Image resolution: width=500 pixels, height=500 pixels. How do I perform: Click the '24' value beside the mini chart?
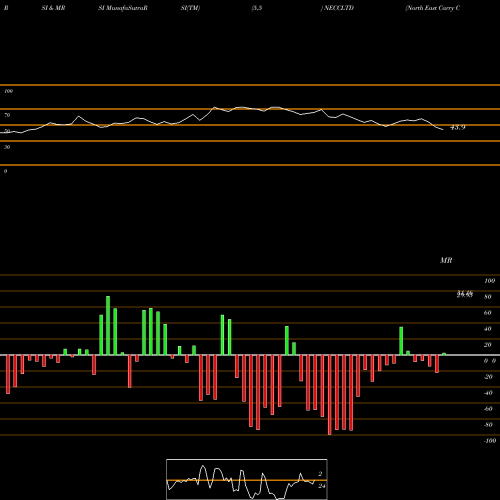click(322, 486)
